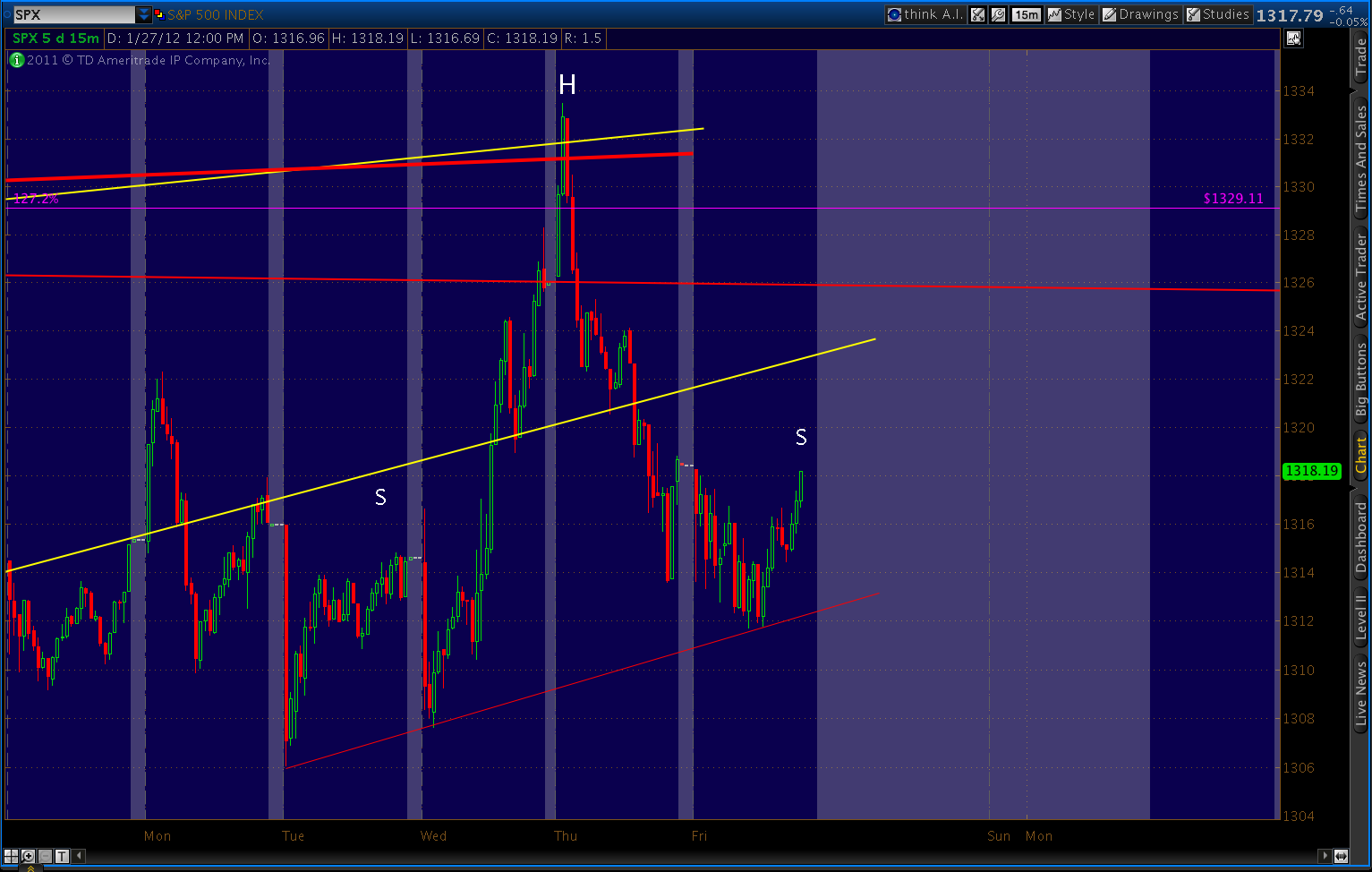Switch to the Active Trader side tab
This screenshot has width=1372, height=872.
(x=1360, y=278)
